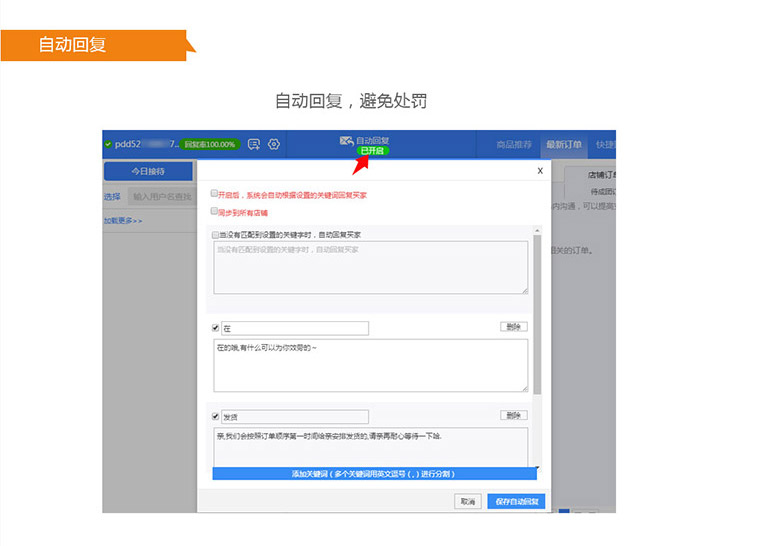
Task: Click 取消 button
Action: pyautogui.click(x=468, y=501)
